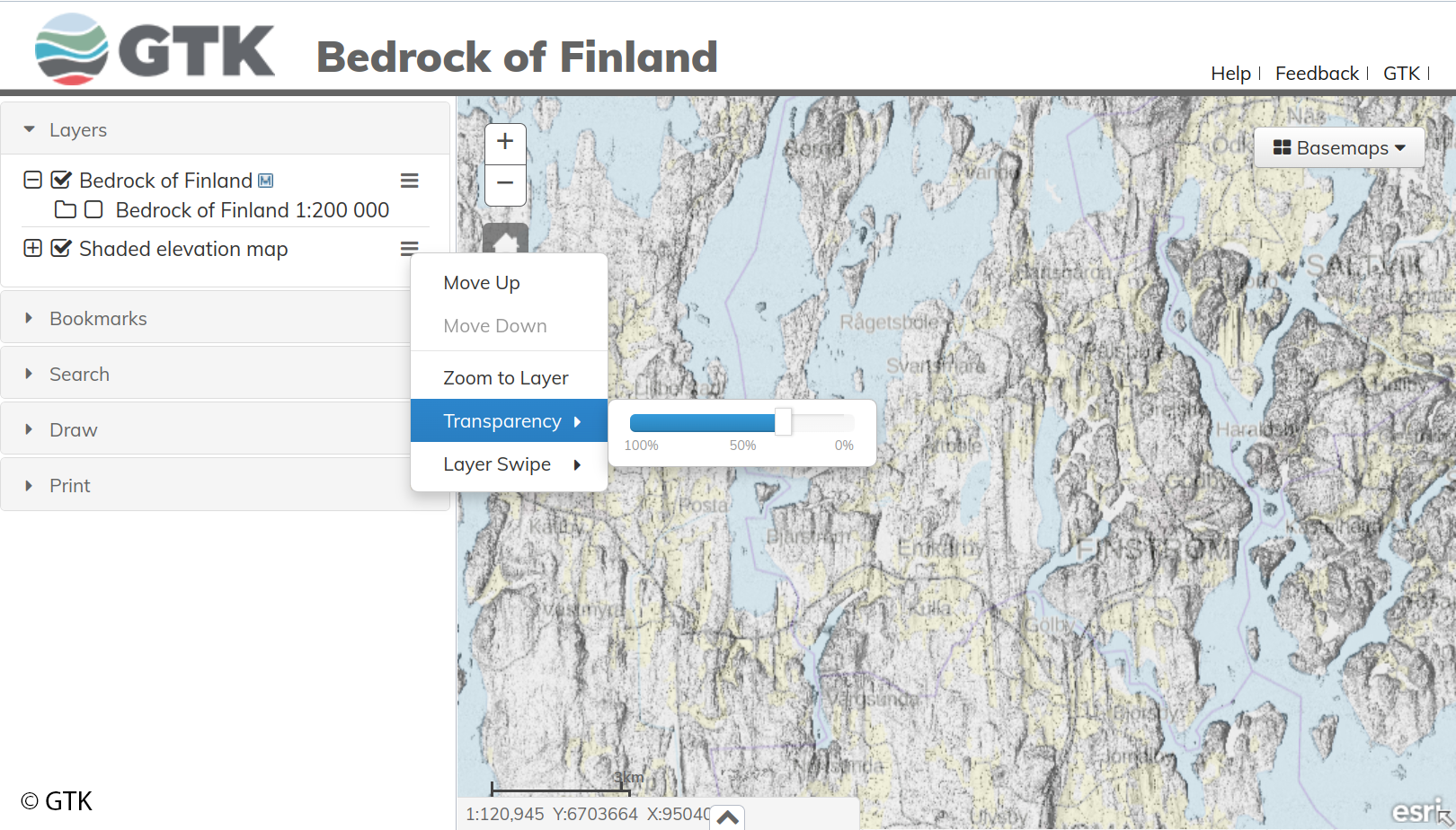
Task: Select Zoom to Layer from menu
Action: [x=505, y=378]
